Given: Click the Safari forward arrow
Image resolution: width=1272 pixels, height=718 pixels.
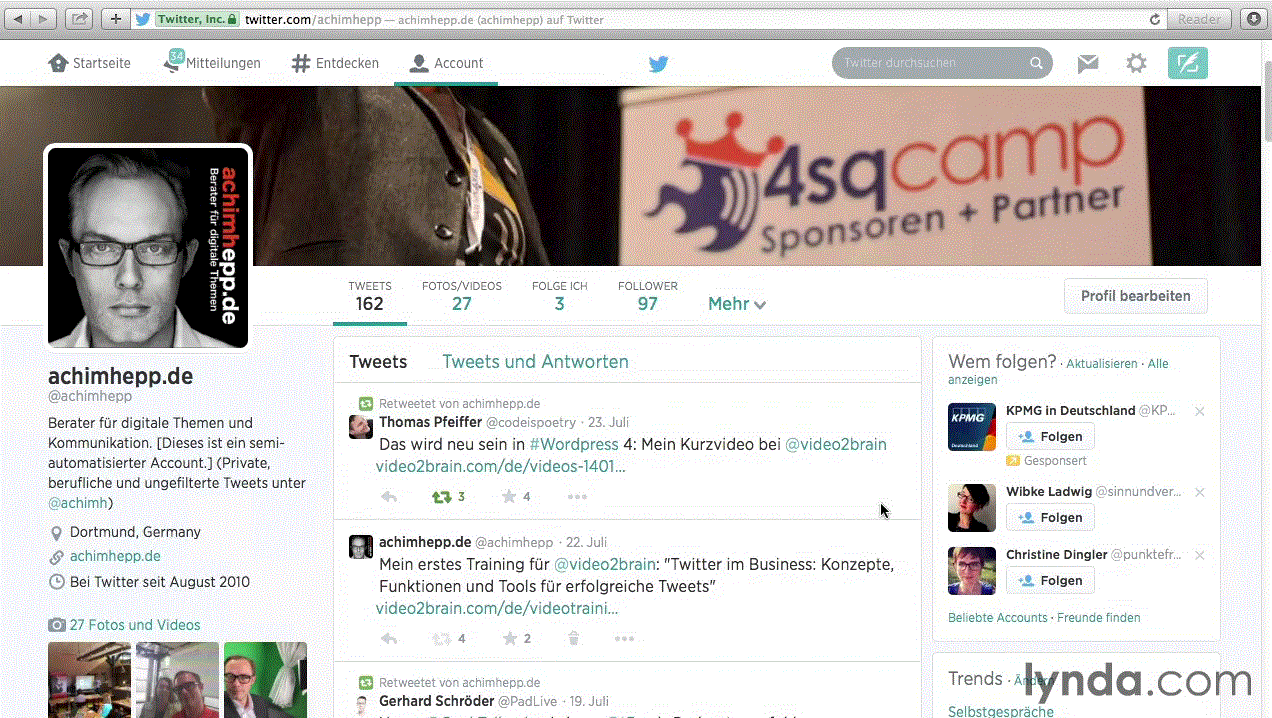Looking at the screenshot, I should [45, 19].
